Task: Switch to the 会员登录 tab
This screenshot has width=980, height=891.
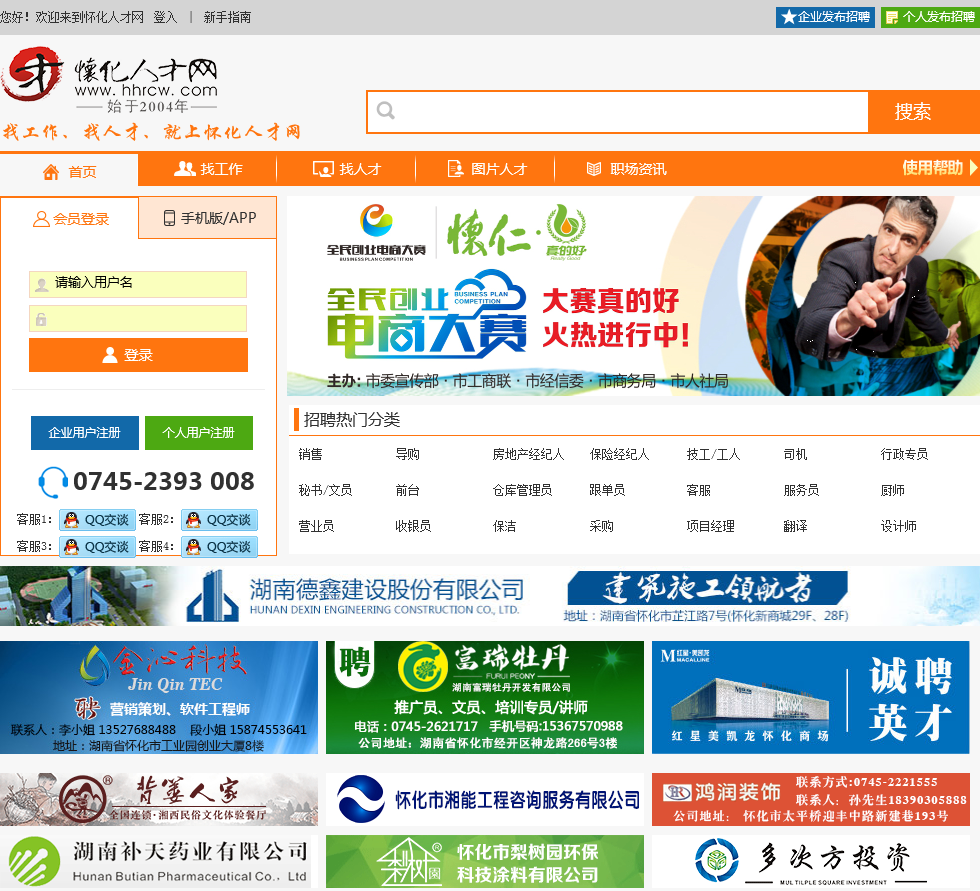Action: coord(69,219)
